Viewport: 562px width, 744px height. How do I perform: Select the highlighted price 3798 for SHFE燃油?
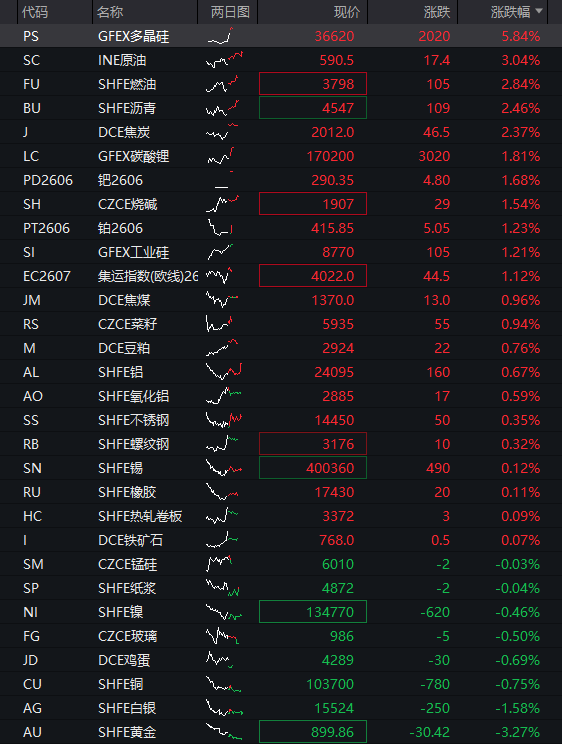point(313,84)
